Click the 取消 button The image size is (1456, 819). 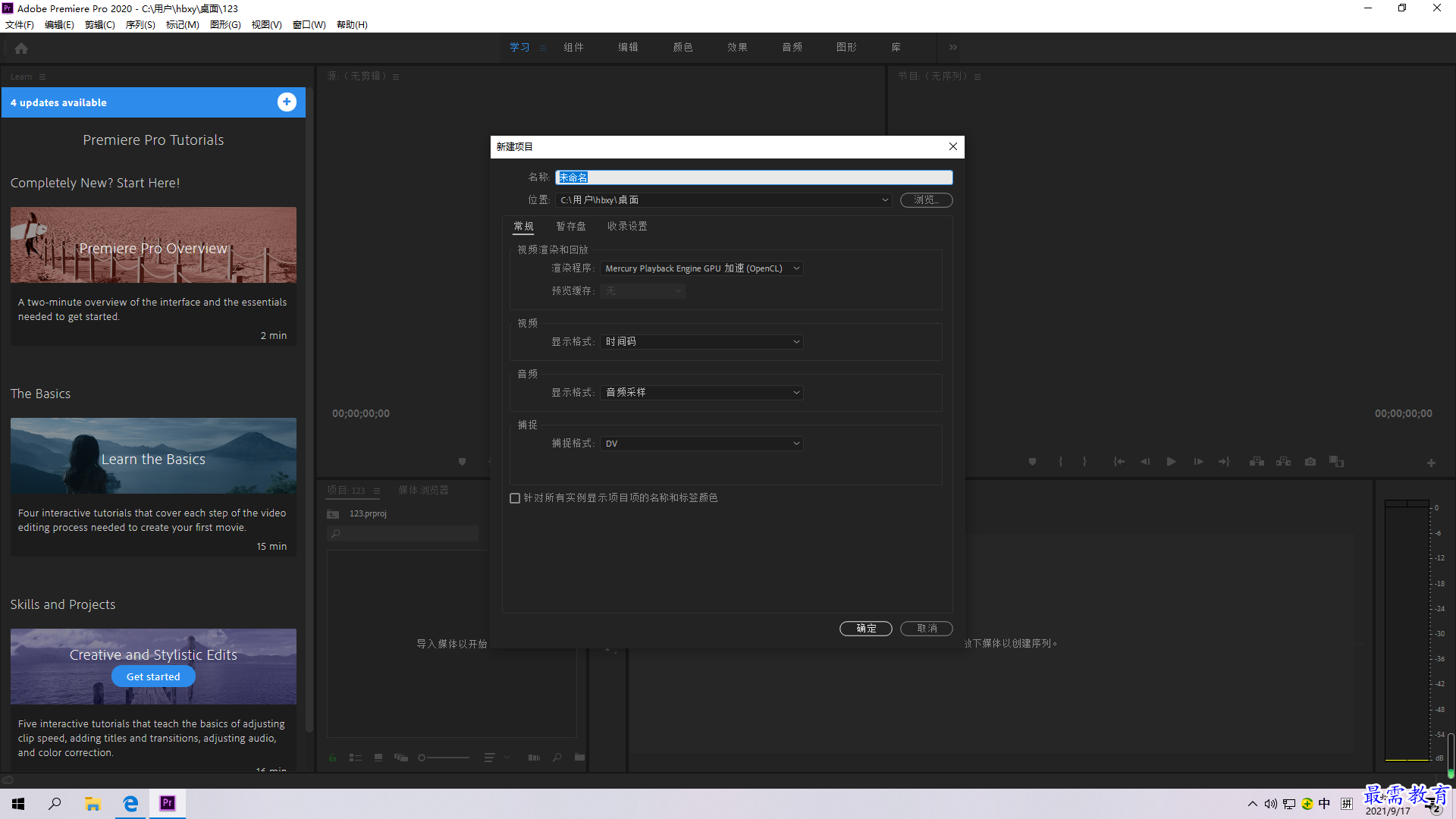point(927,629)
